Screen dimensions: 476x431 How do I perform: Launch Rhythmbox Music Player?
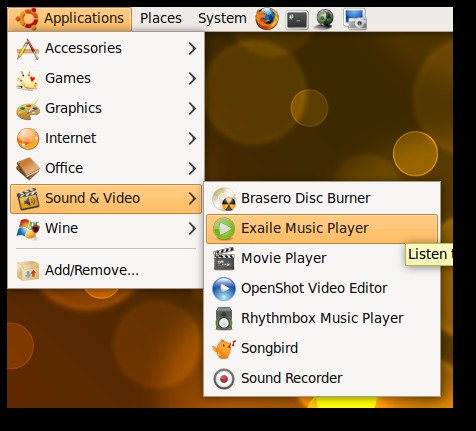[x=322, y=319]
